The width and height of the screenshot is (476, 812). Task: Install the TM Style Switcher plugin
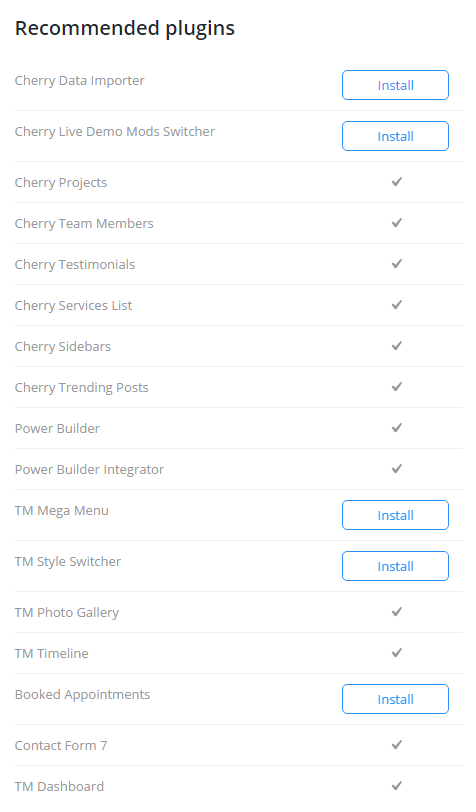(395, 566)
